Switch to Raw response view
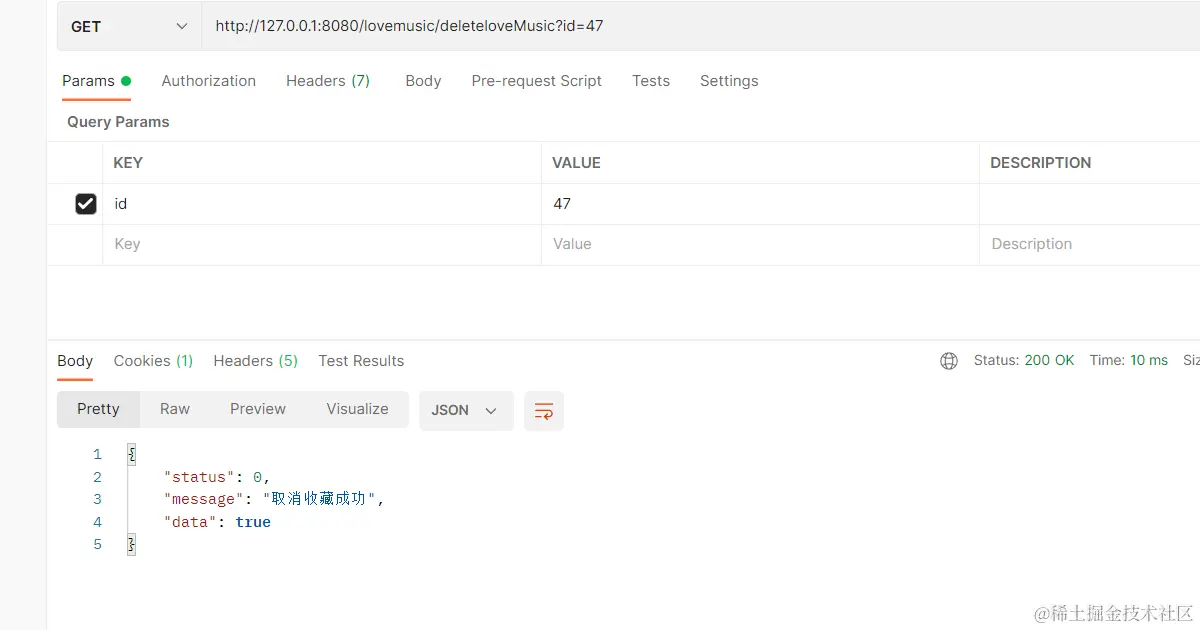This screenshot has width=1200, height=630. pos(175,409)
